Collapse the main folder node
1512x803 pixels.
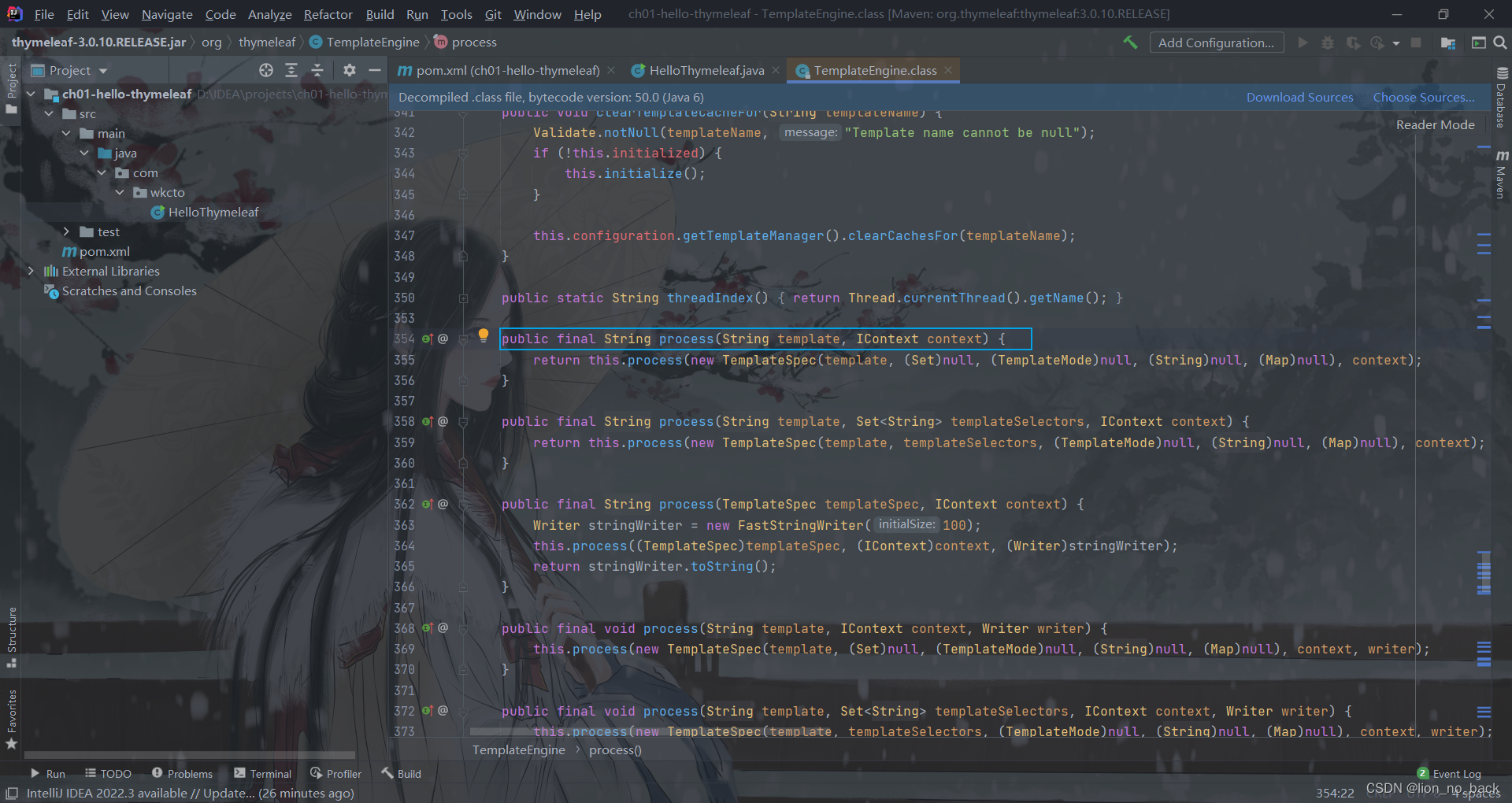(66, 133)
